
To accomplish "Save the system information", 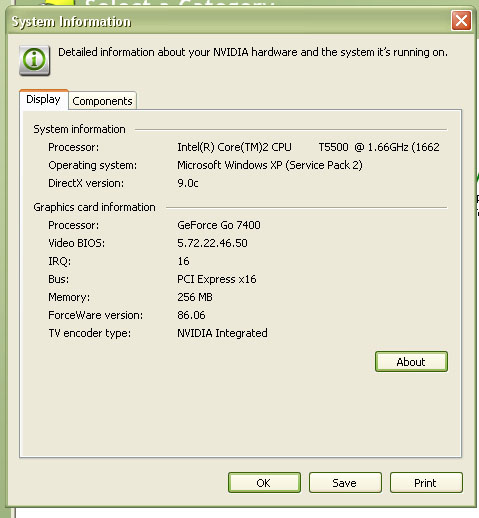I will [345, 483].
